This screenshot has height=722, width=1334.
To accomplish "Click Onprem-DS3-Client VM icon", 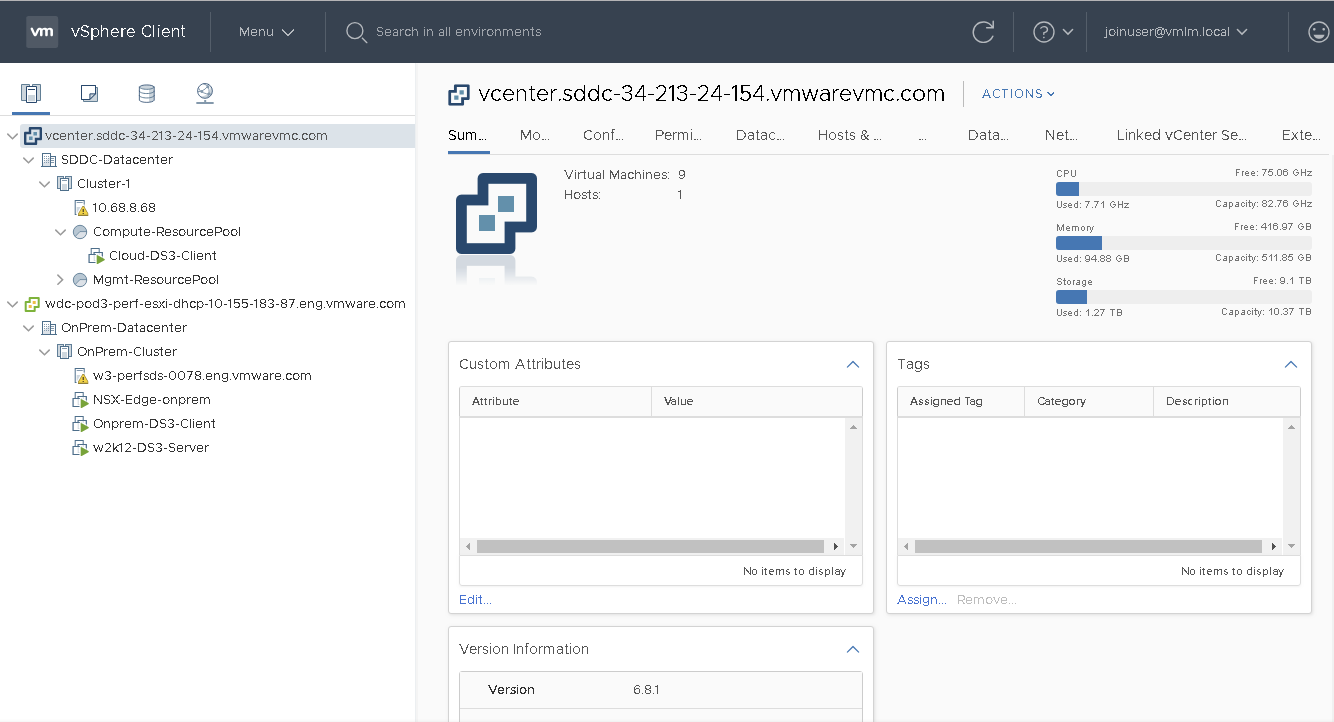I will click(81, 424).
